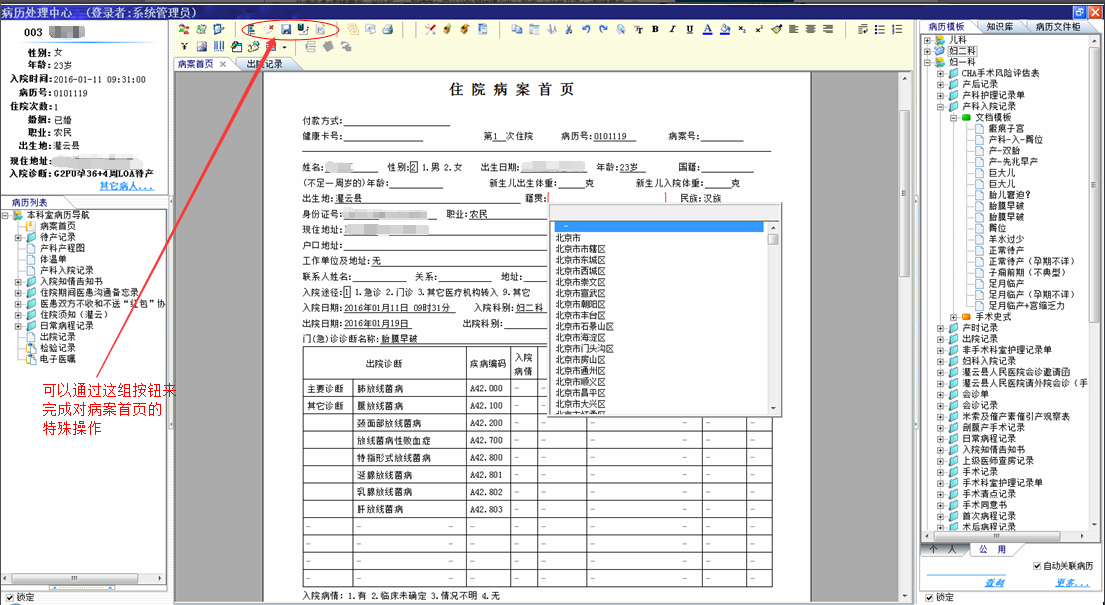Collapse the 产科入院记录 folder

(x=940, y=106)
